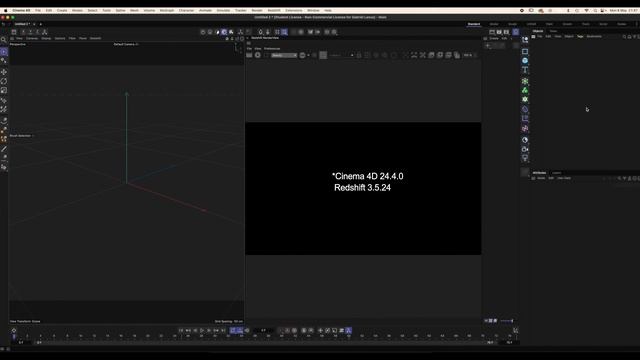640x360 pixels.
Task: Switch to the Sculpt layout tab
Action: point(512,24)
